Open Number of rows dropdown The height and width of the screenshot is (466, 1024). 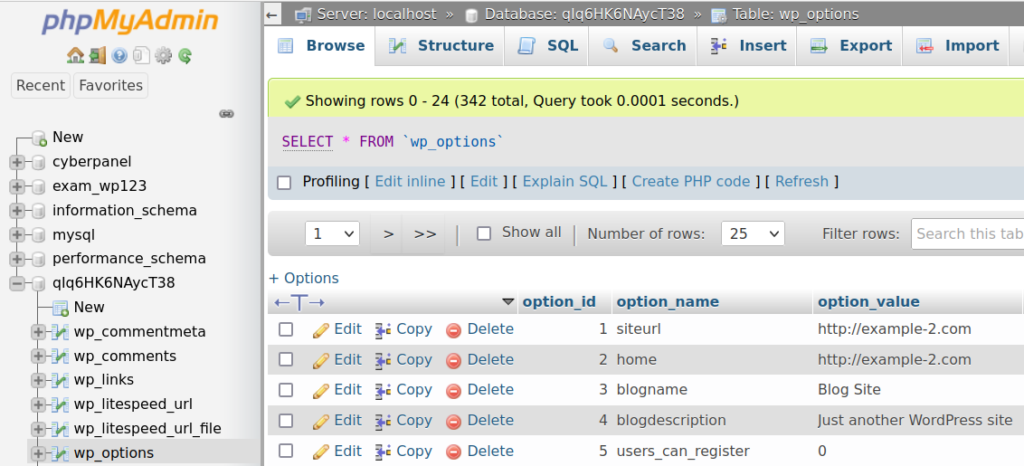(x=752, y=233)
